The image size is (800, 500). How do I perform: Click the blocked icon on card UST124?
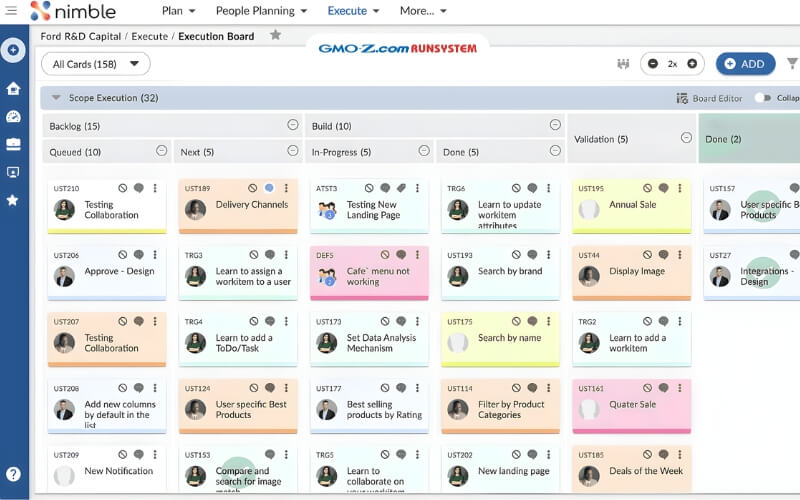[x=254, y=388]
